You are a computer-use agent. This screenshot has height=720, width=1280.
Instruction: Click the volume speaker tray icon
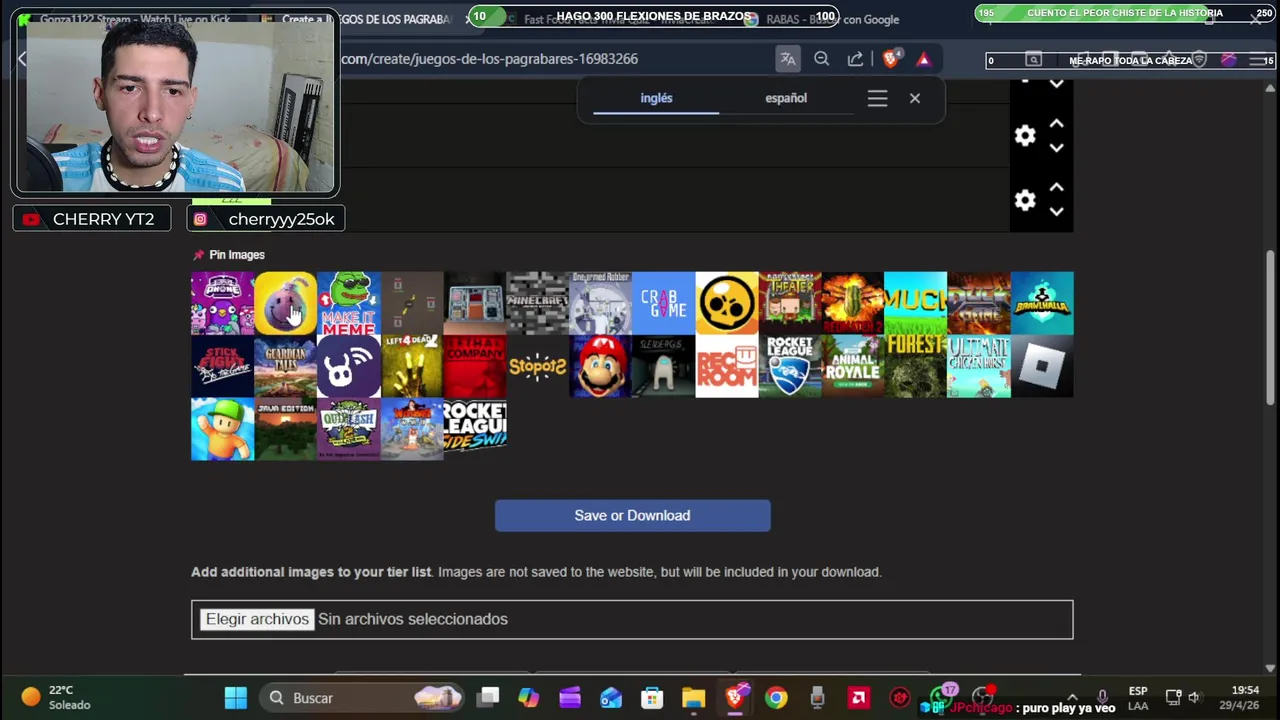(x=1194, y=698)
